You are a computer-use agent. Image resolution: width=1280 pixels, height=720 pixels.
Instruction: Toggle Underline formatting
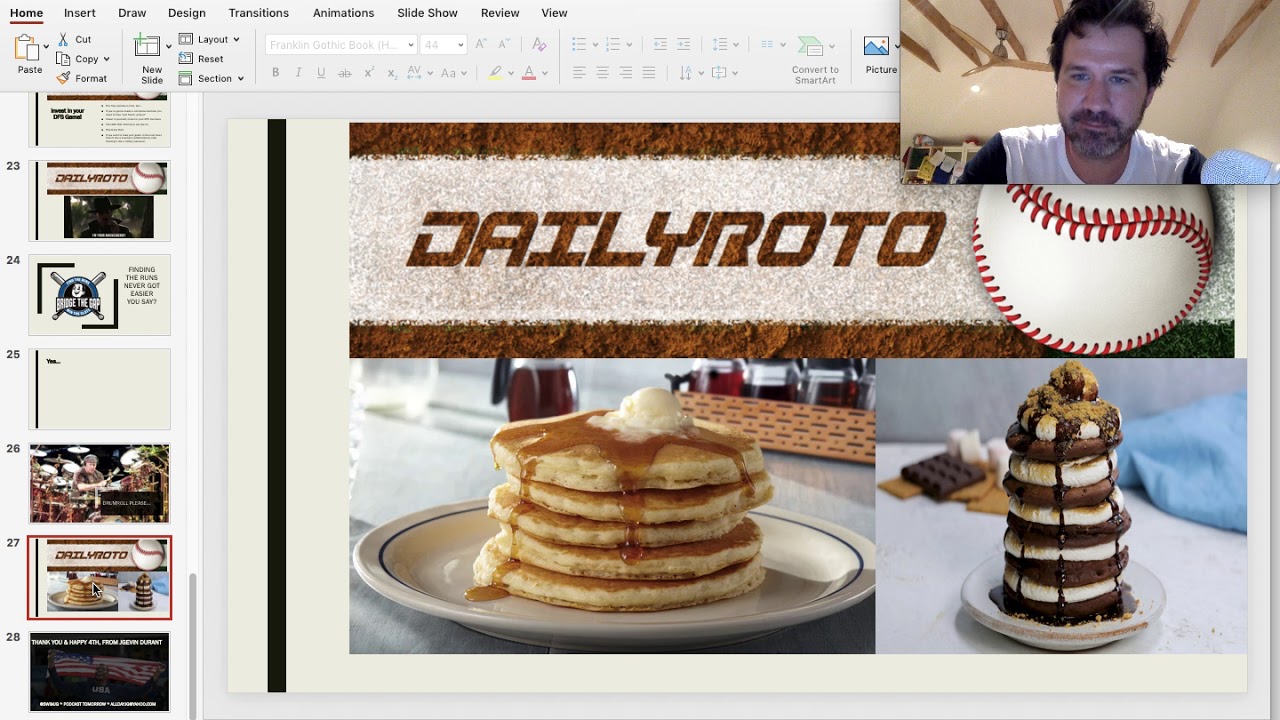coord(321,73)
